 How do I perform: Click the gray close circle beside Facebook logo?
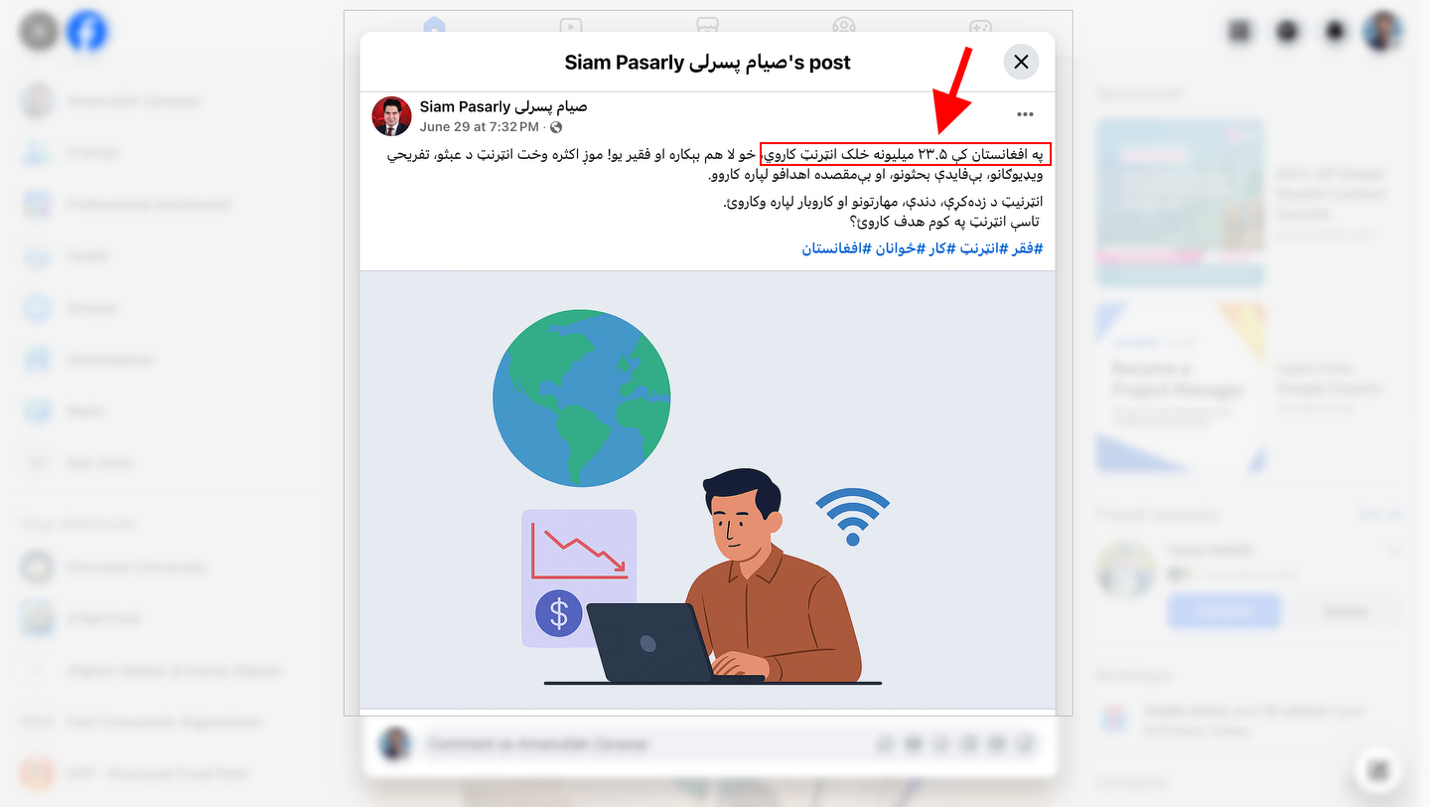[x=39, y=32]
